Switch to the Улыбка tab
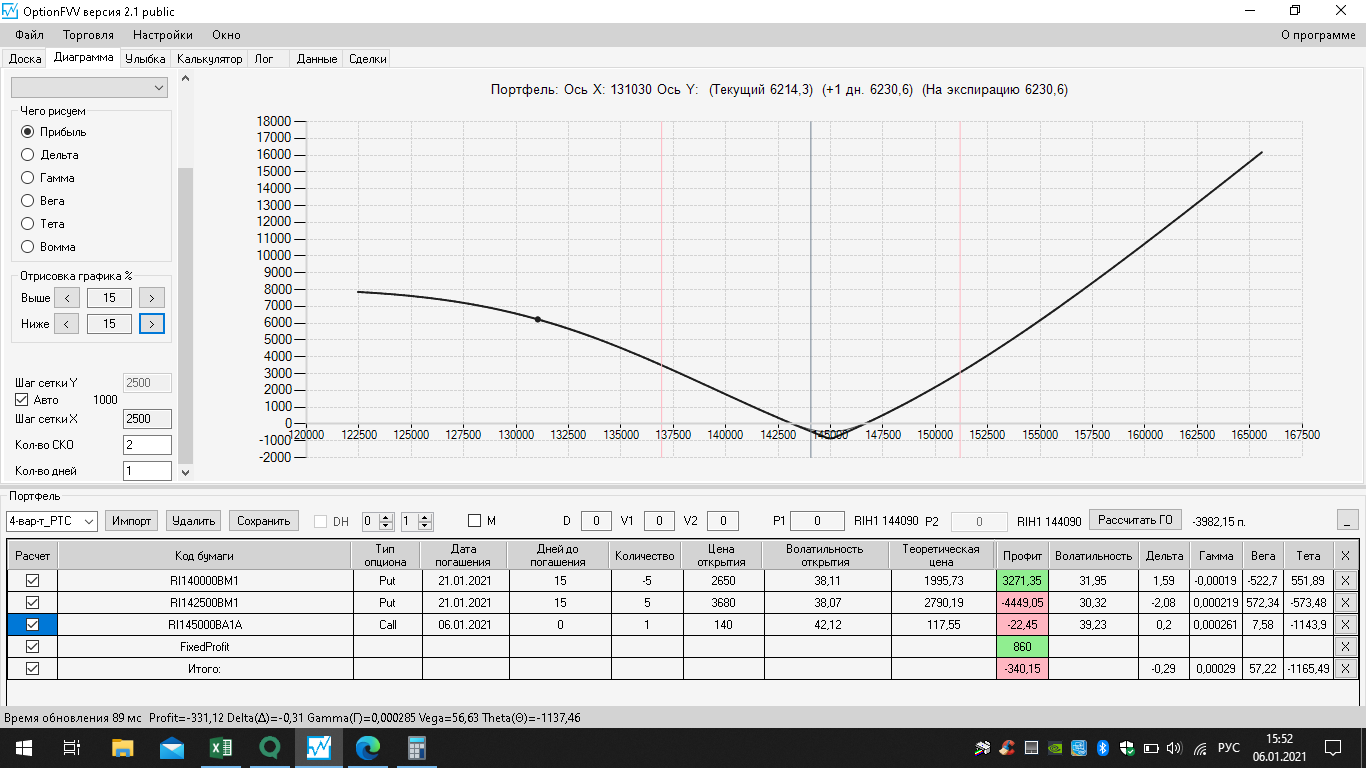The width and height of the screenshot is (1366, 768). pyautogui.click(x=145, y=59)
